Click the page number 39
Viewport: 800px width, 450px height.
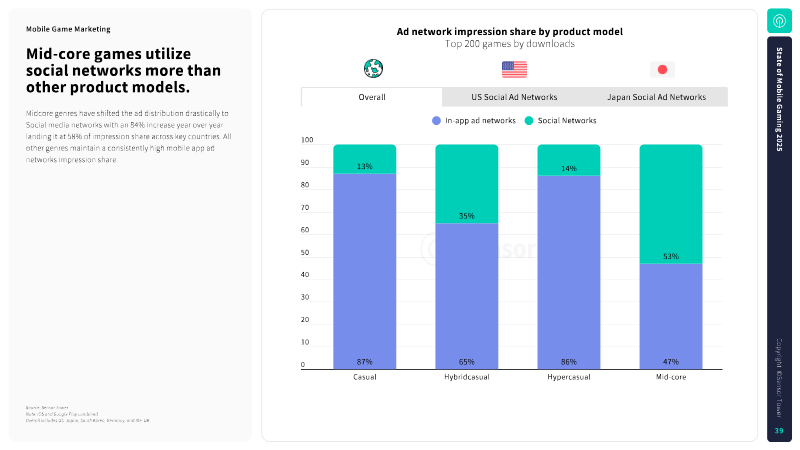pyautogui.click(x=779, y=431)
